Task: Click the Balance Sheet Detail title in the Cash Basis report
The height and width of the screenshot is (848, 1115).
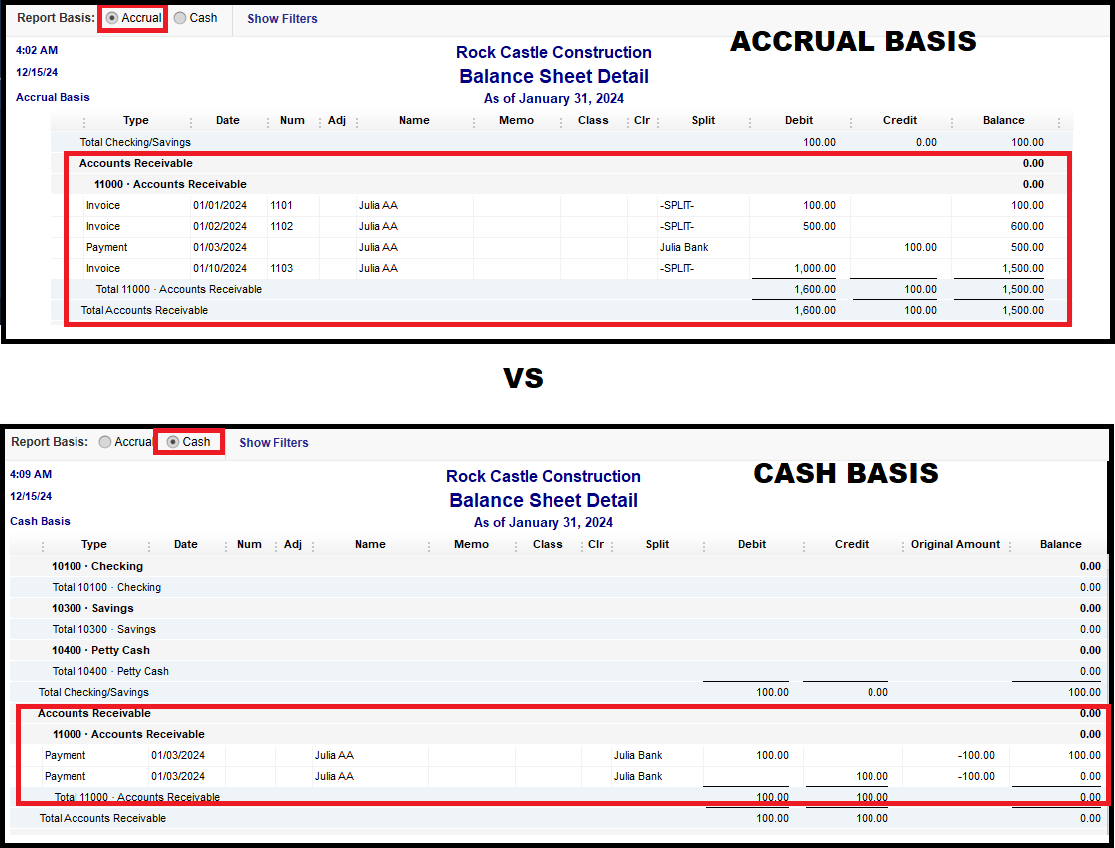Action: (x=544, y=500)
